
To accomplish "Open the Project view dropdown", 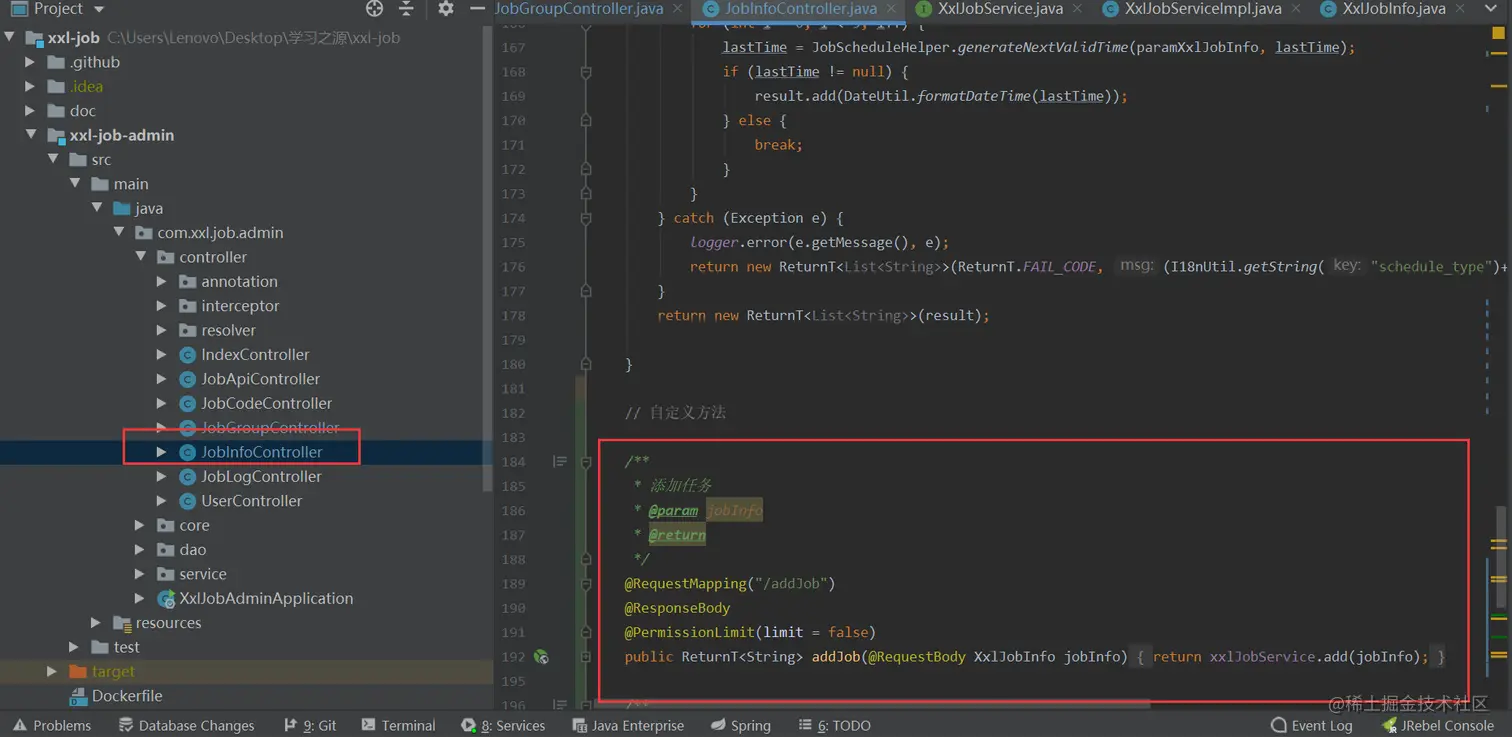I will point(99,9).
